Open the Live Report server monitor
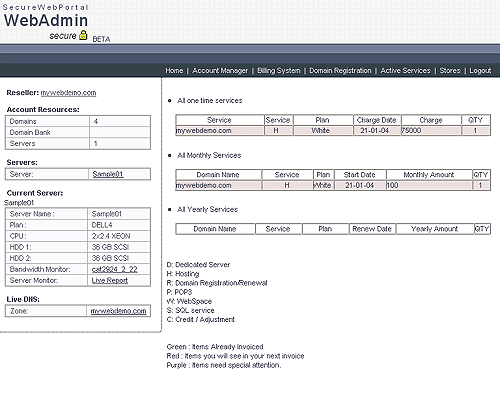The image size is (500, 406). 110,280
